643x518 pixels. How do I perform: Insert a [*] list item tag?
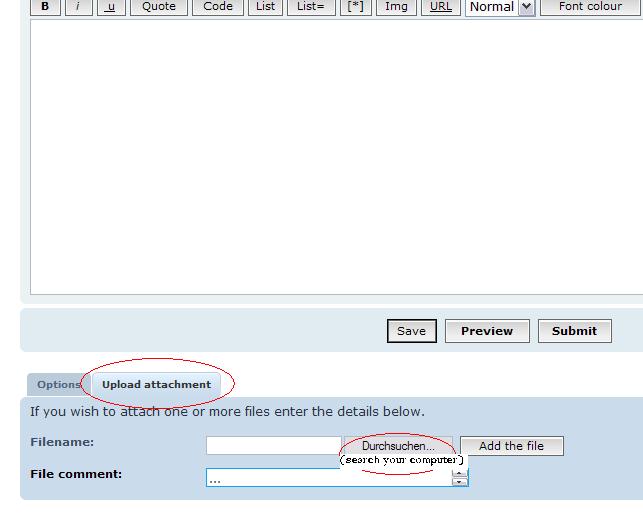coord(356,7)
